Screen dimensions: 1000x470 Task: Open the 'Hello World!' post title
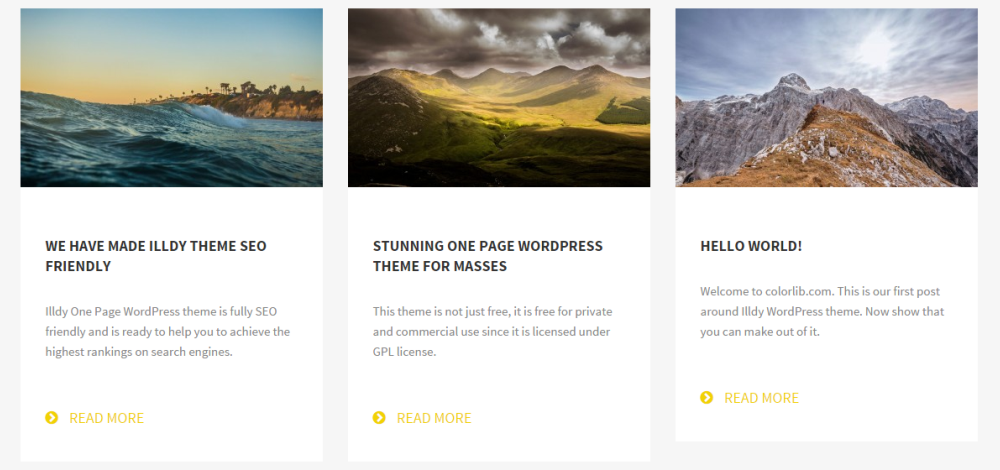pos(751,246)
